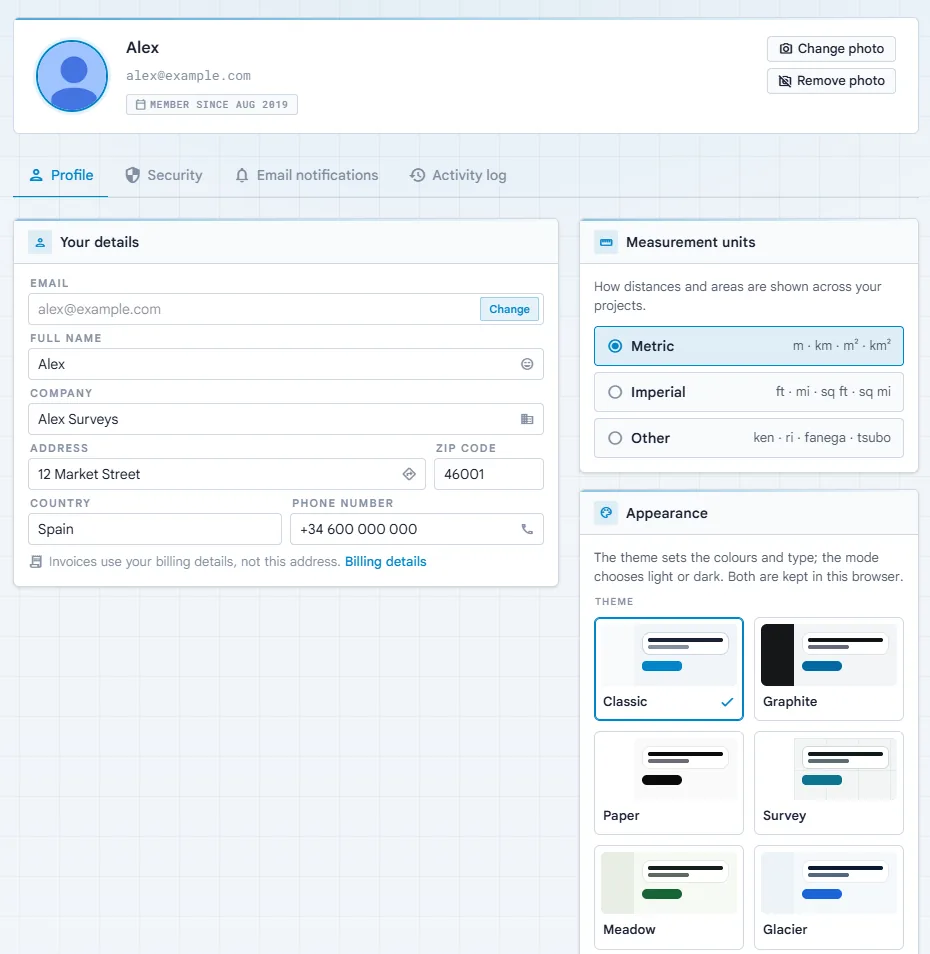
Task: Click the Appearance palette icon
Action: pos(606,513)
